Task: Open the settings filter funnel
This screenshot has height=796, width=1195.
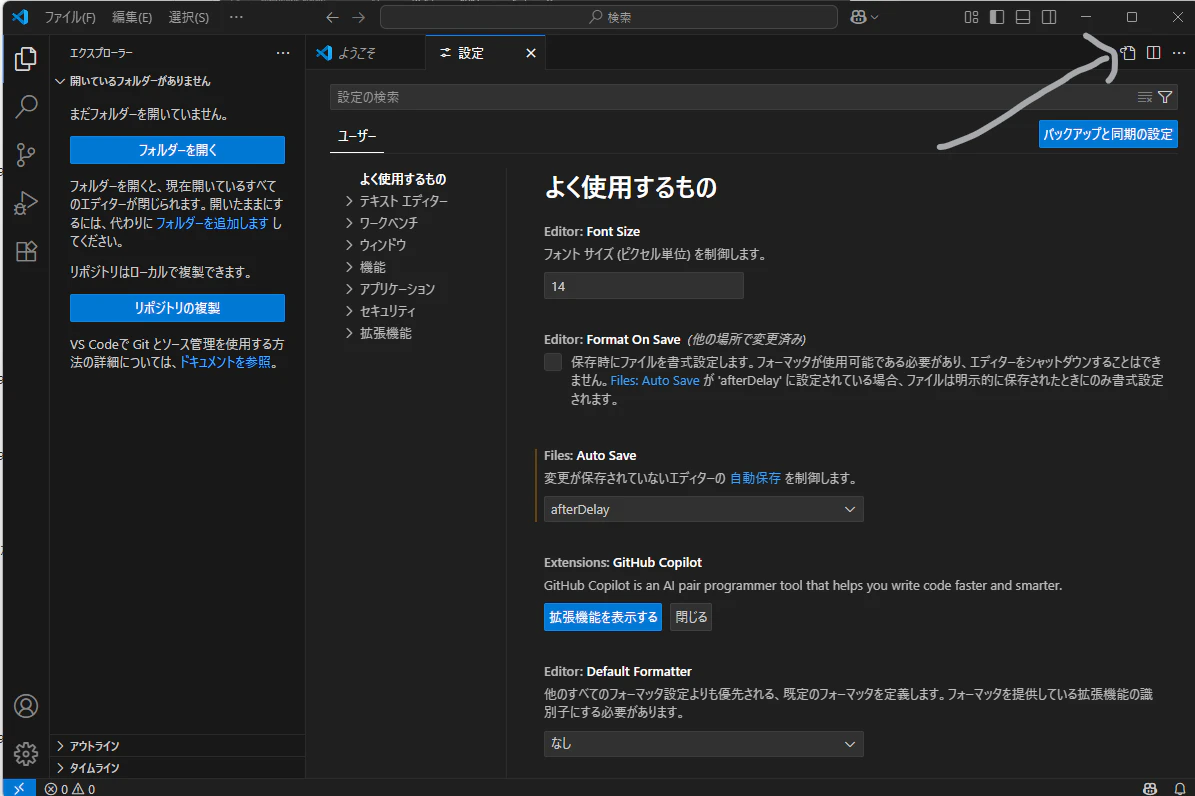Action: [1165, 97]
